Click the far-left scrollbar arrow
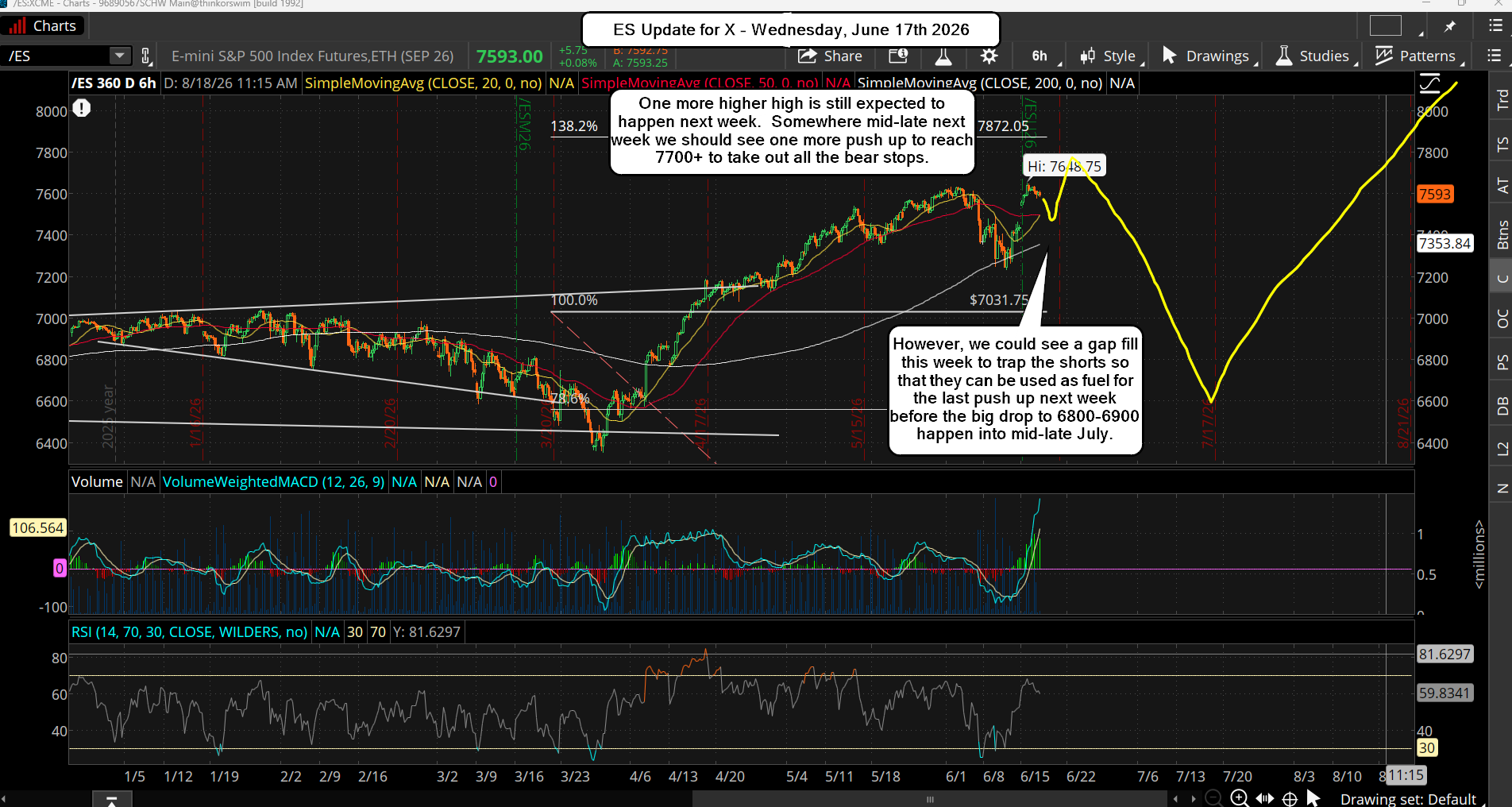This screenshot has width=1512, height=807. (4, 799)
